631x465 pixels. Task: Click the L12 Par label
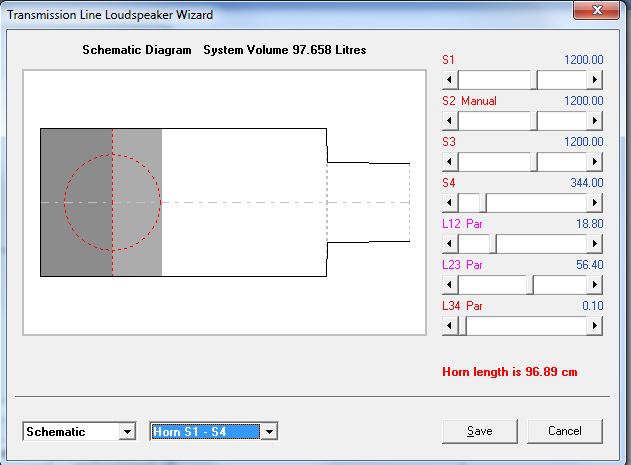coord(462,224)
